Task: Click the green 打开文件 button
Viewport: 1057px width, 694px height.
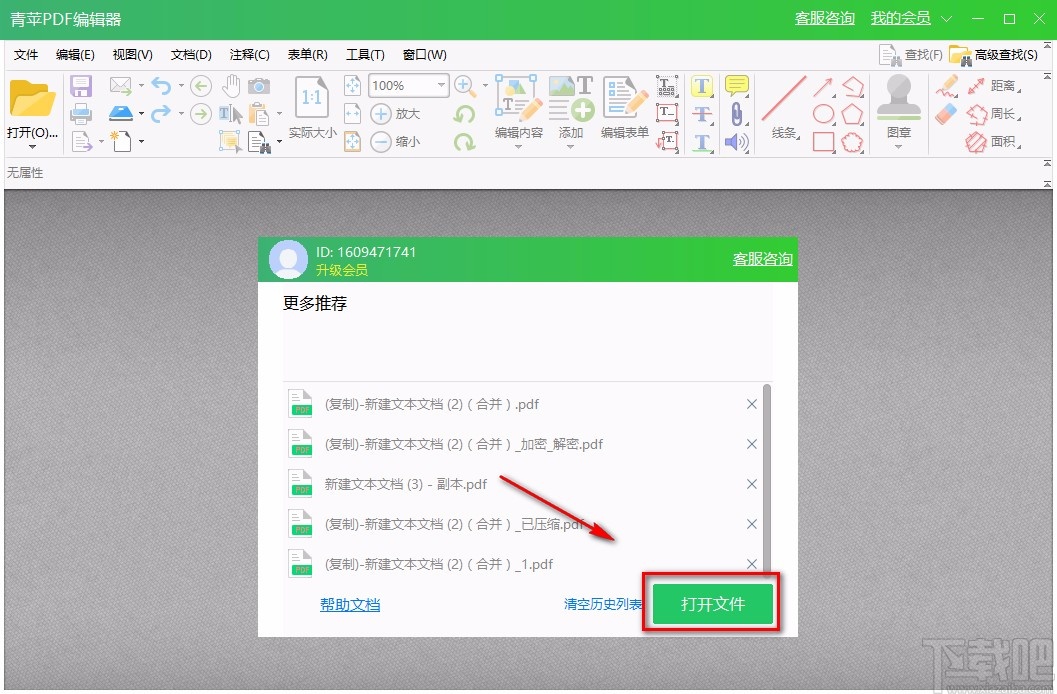Action: tap(712, 604)
